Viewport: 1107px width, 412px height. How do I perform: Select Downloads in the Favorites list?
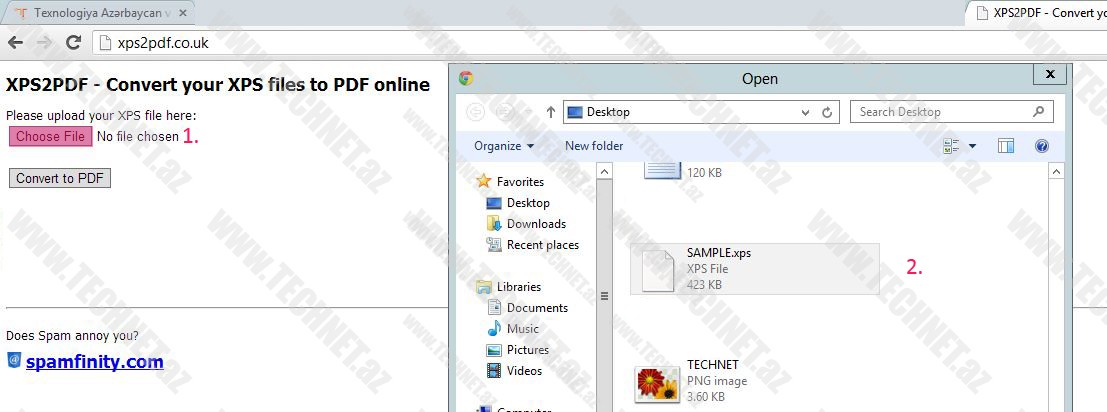536,224
